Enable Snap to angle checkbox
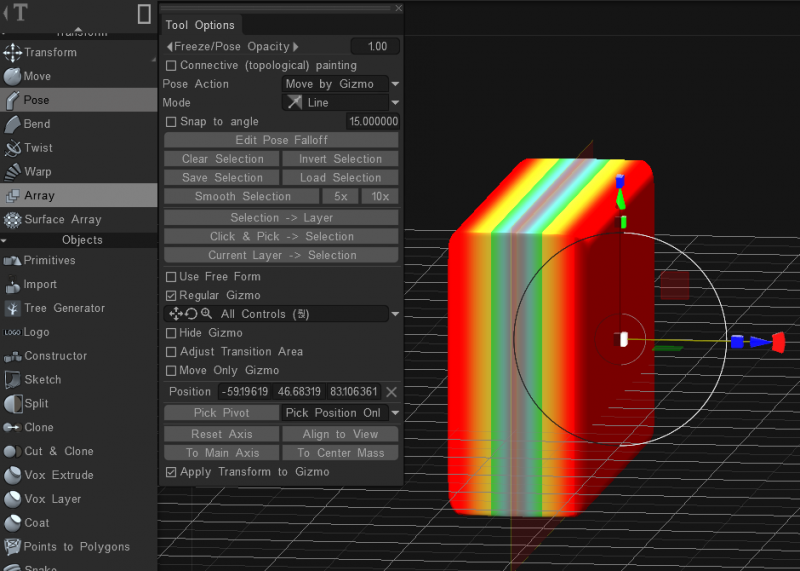This screenshot has width=800, height=571. point(171,122)
